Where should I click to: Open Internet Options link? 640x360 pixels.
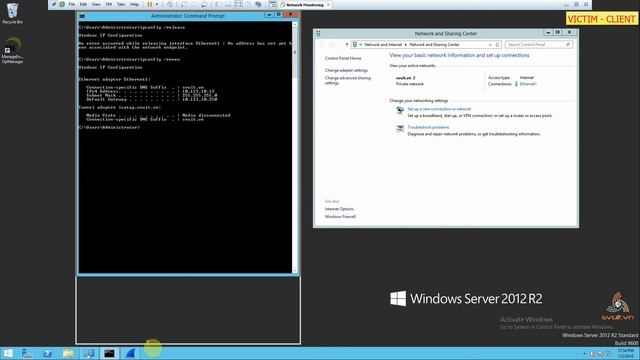click(339, 209)
